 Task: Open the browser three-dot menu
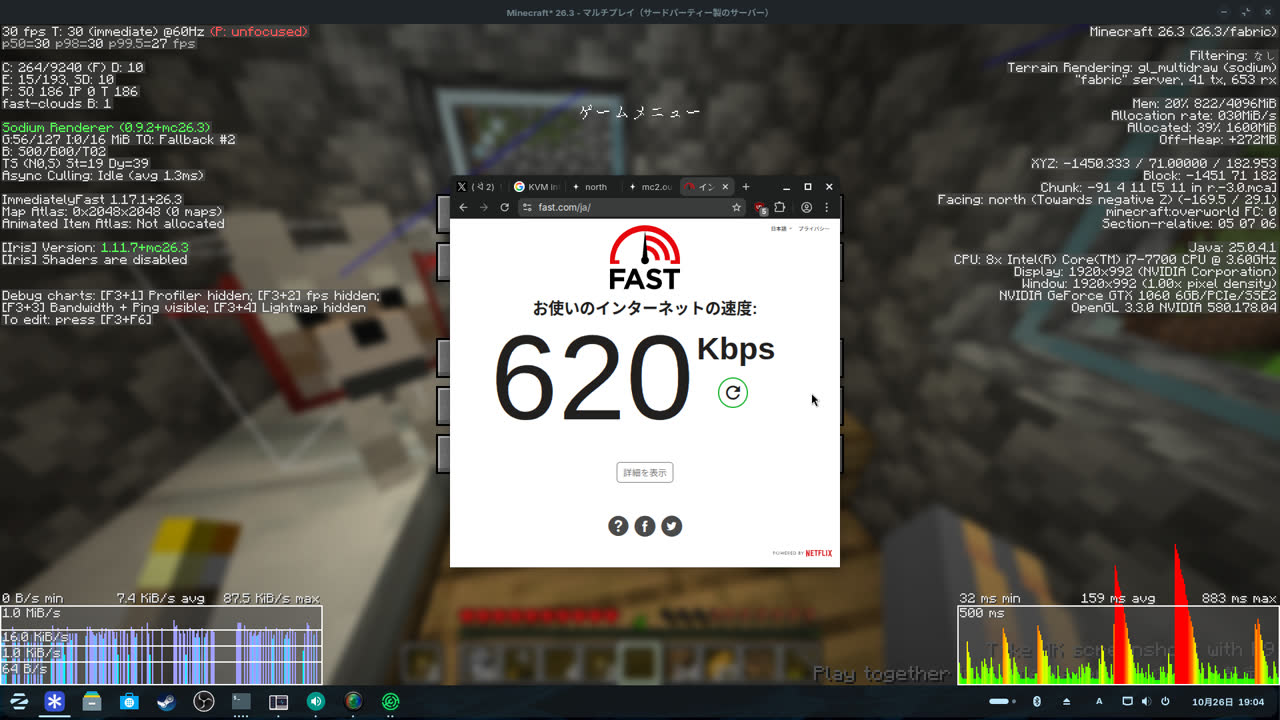827,207
